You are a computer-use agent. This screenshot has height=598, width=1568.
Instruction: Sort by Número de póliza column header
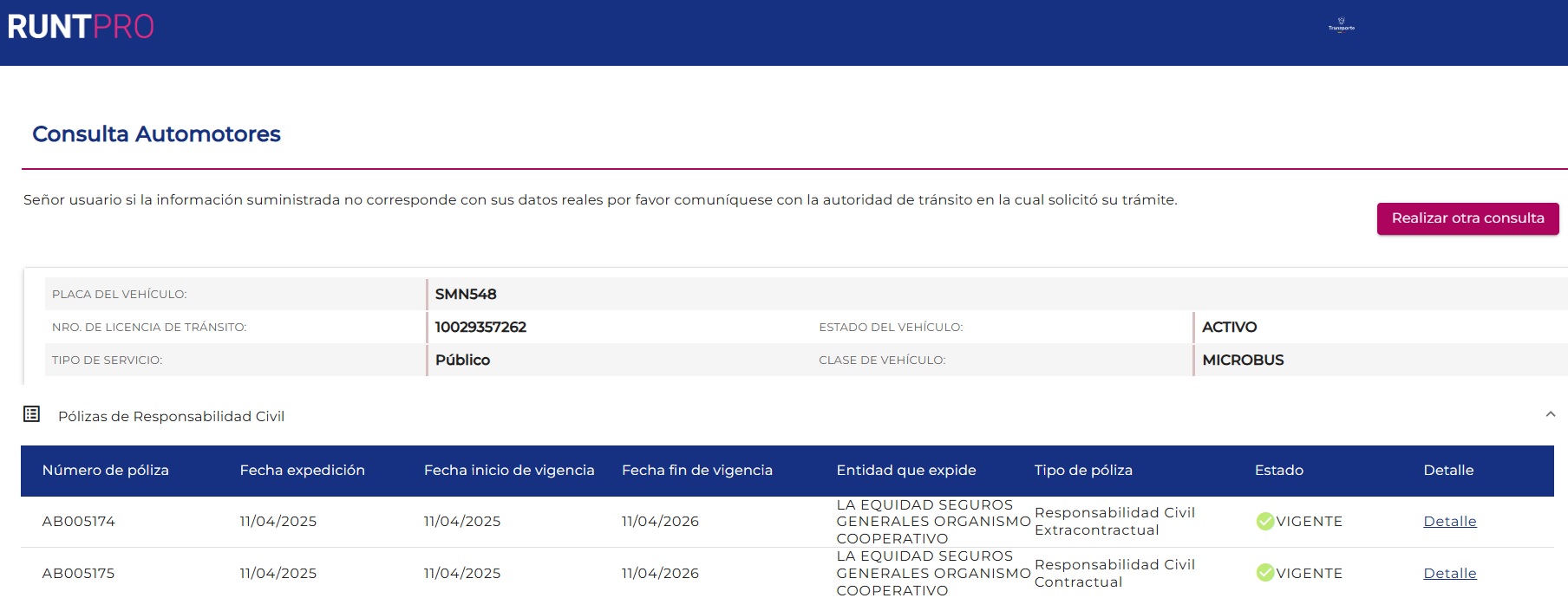click(x=106, y=470)
